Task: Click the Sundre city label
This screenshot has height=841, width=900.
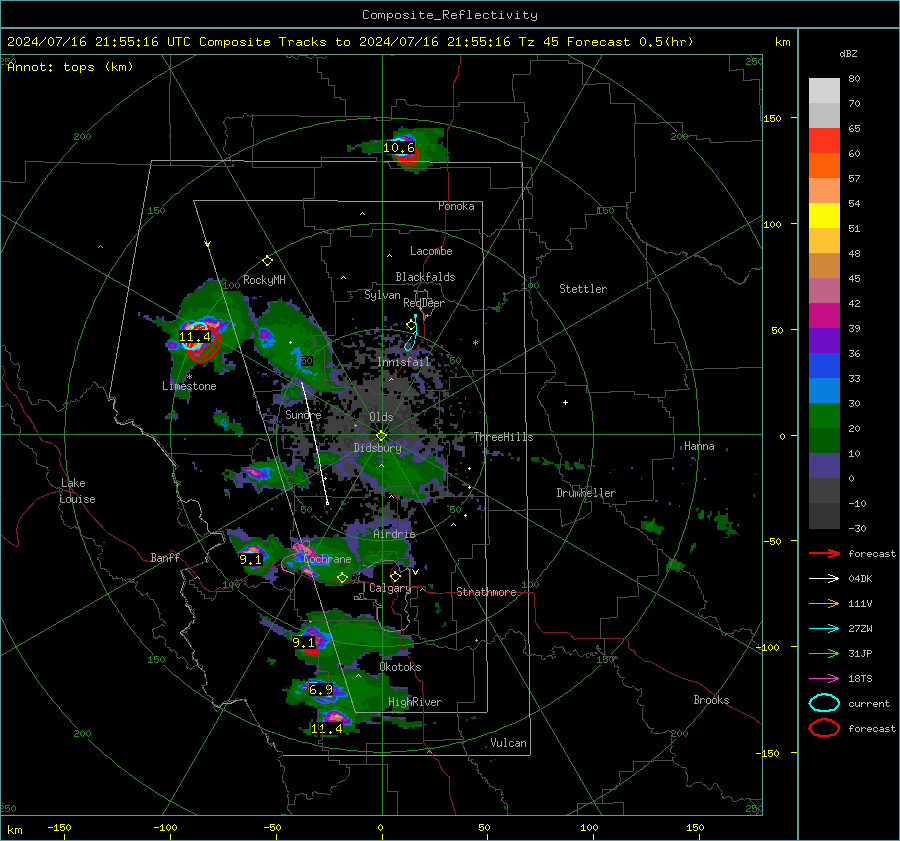Action: (303, 414)
